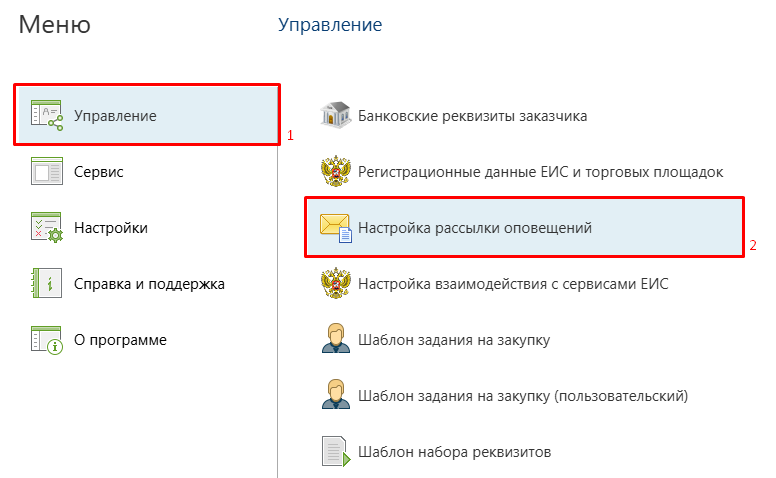The image size is (776, 478).
Task: Select Сервис in the left menu
Action: point(99,172)
